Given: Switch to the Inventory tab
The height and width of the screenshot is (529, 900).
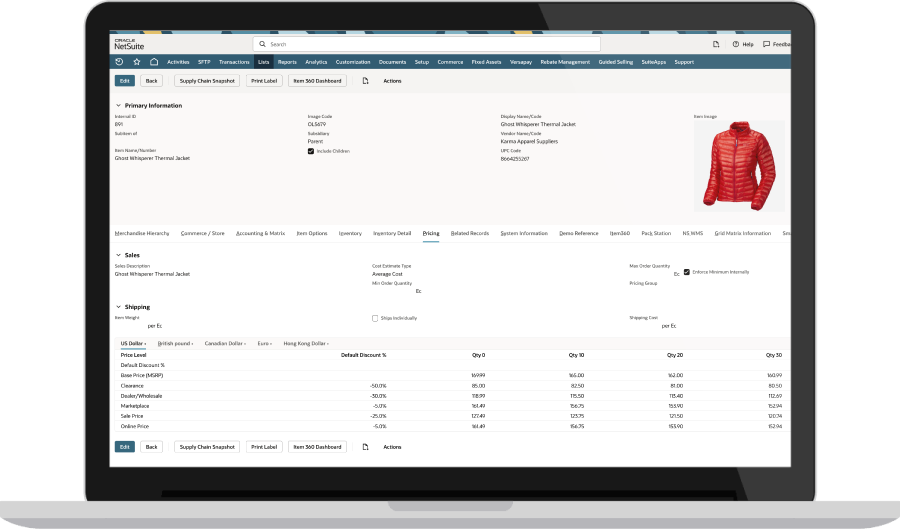Looking at the screenshot, I should click(x=350, y=234).
